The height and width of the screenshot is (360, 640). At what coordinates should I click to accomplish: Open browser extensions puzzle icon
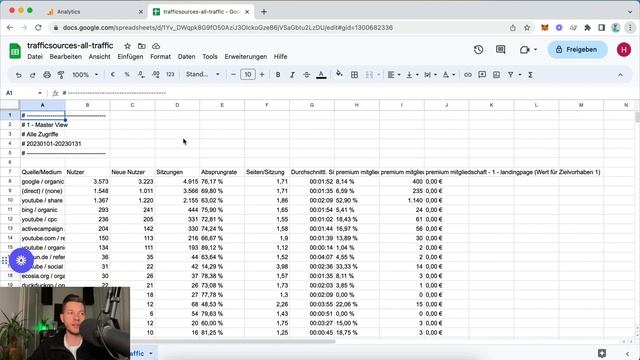coord(587,27)
